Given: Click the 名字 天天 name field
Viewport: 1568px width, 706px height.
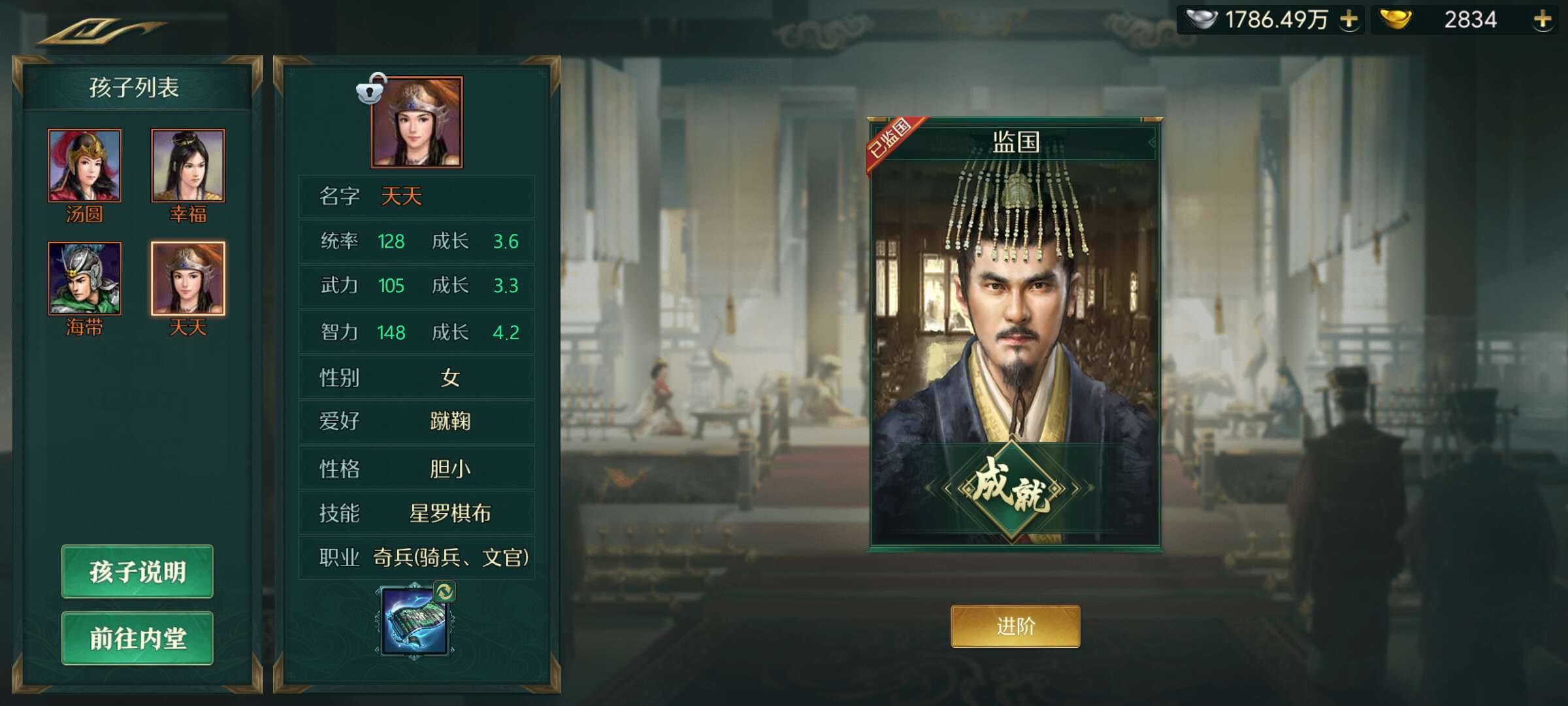Looking at the screenshot, I should tap(417, 196).
